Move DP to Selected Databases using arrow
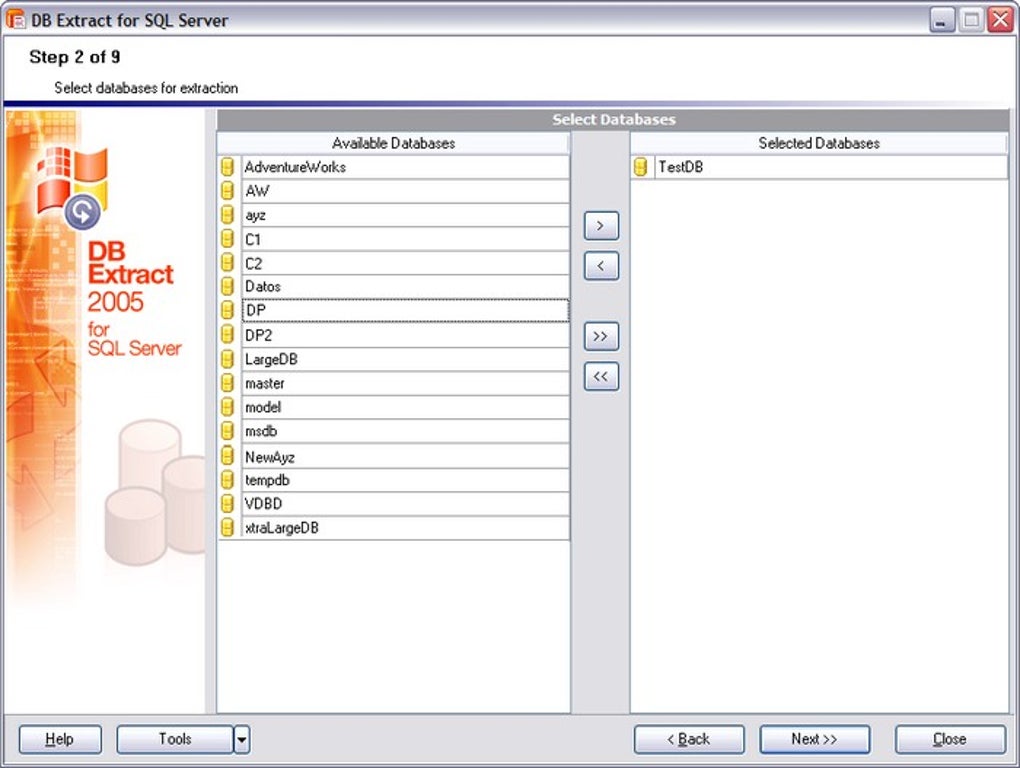This screenshot has width=1020, height=768. (x=600, y=225)
